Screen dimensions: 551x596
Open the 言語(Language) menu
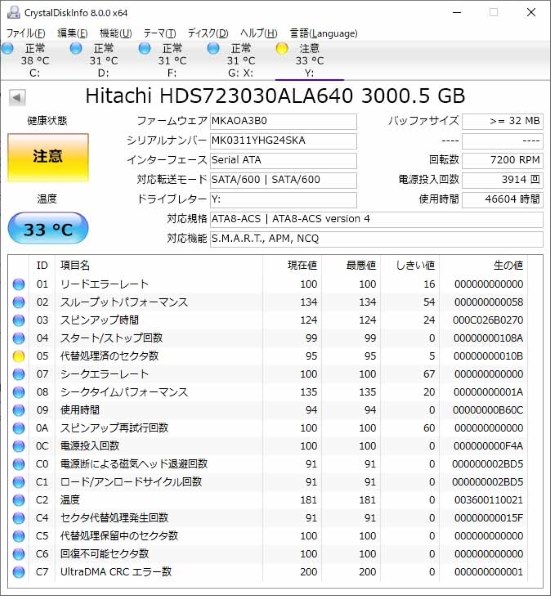[x=323, y=33]
